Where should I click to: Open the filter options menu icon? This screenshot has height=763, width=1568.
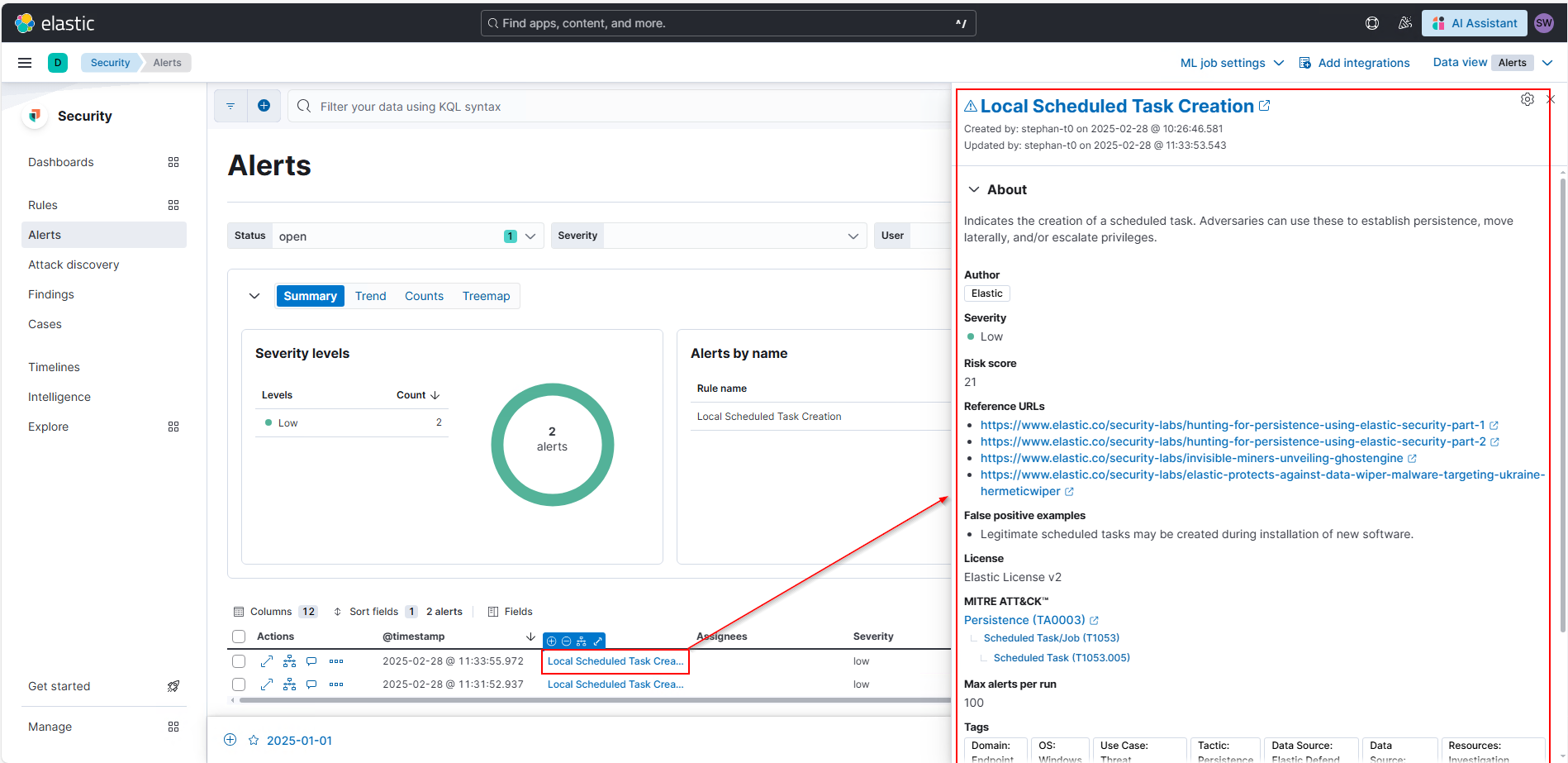[230, 106]
